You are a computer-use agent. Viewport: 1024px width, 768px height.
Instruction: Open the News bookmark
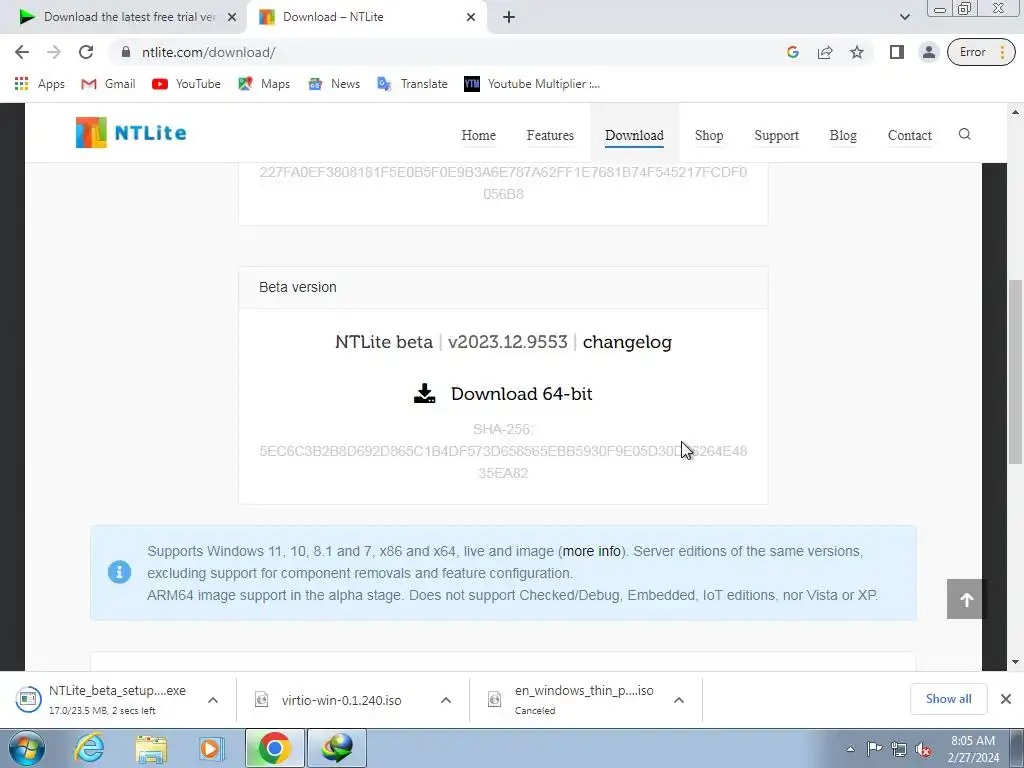click(334, 84)
